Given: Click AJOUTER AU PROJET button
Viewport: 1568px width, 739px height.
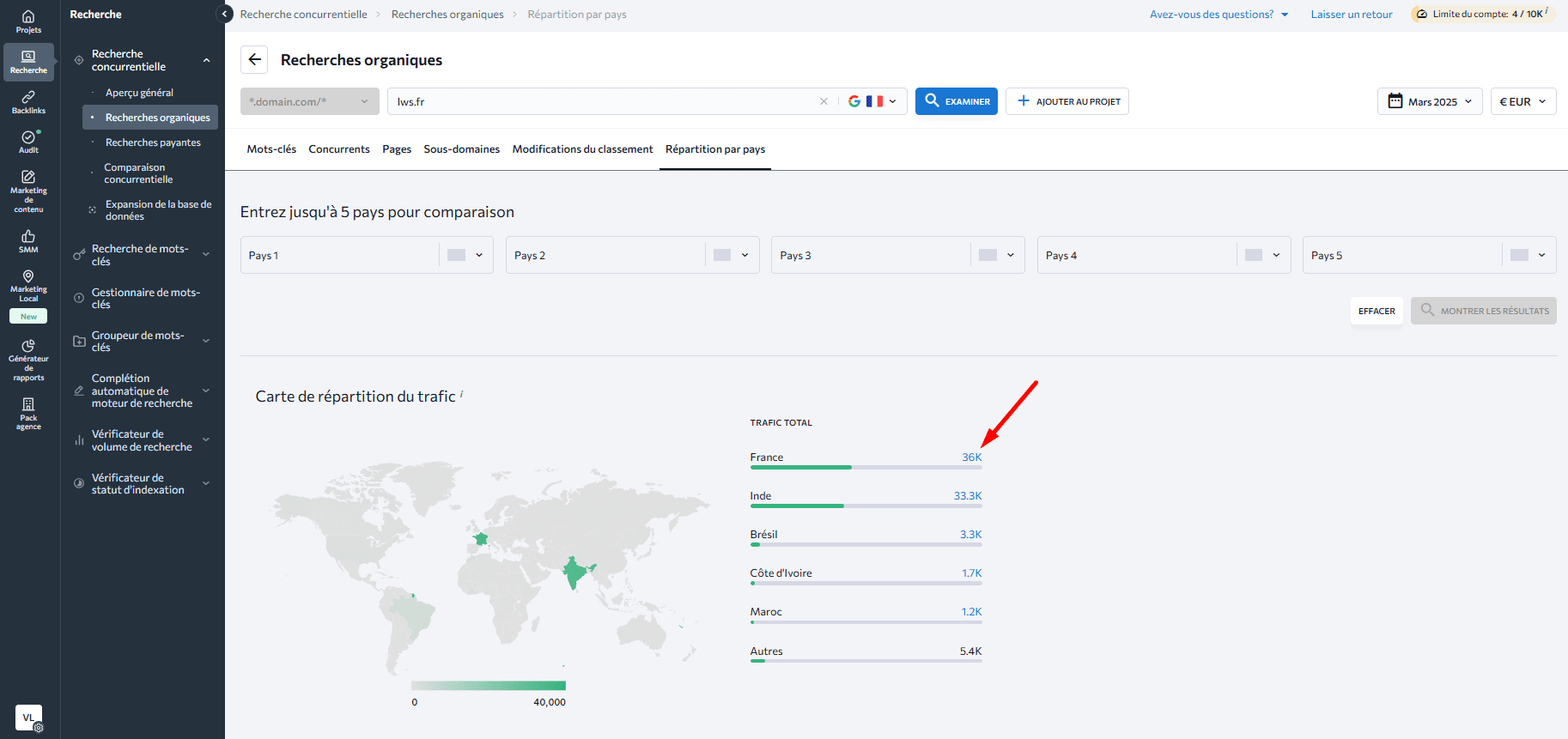Looking at the screenshot, I should [x=1067, y=101].
